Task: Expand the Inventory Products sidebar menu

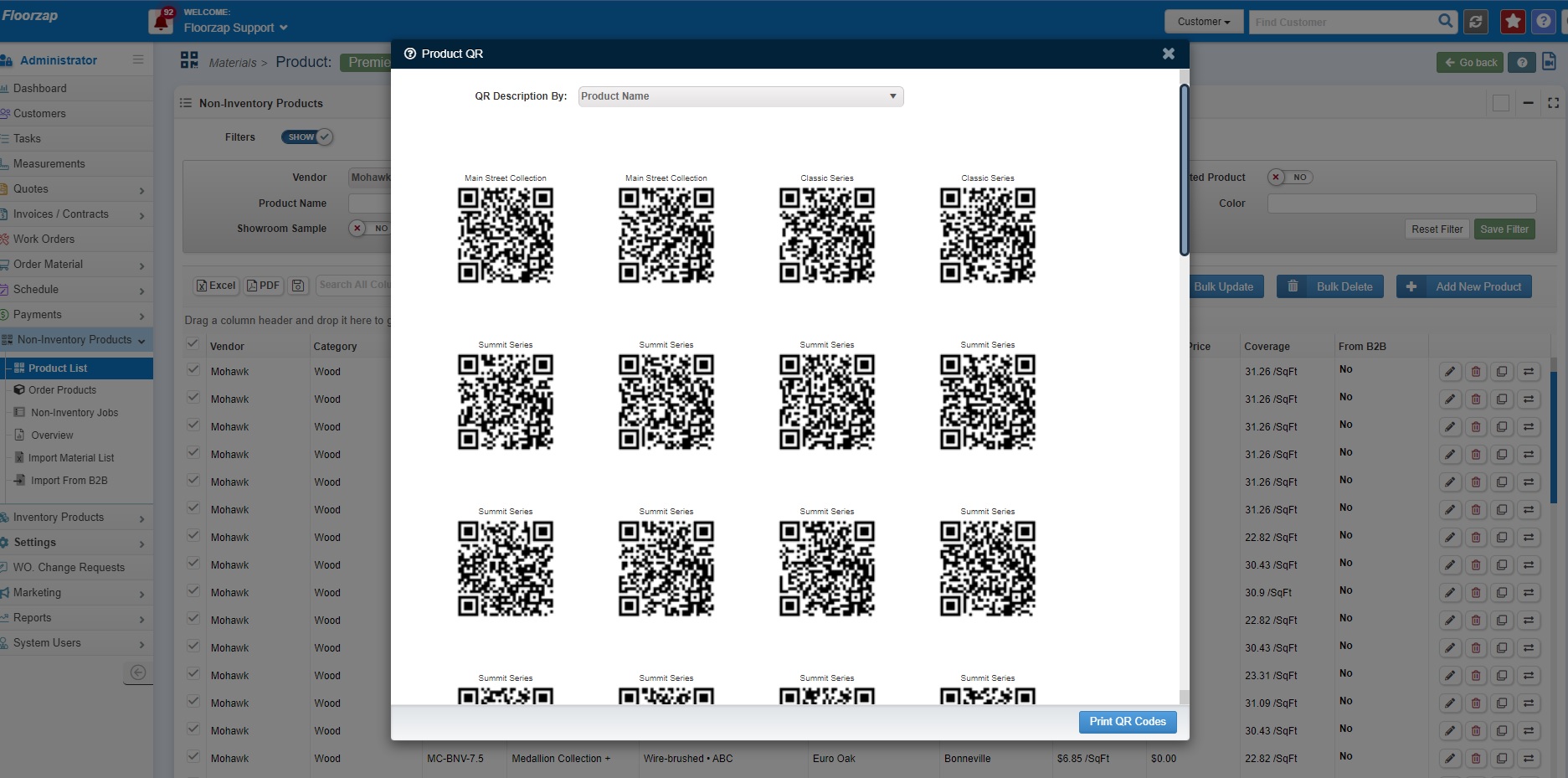Action: [76, 518]
